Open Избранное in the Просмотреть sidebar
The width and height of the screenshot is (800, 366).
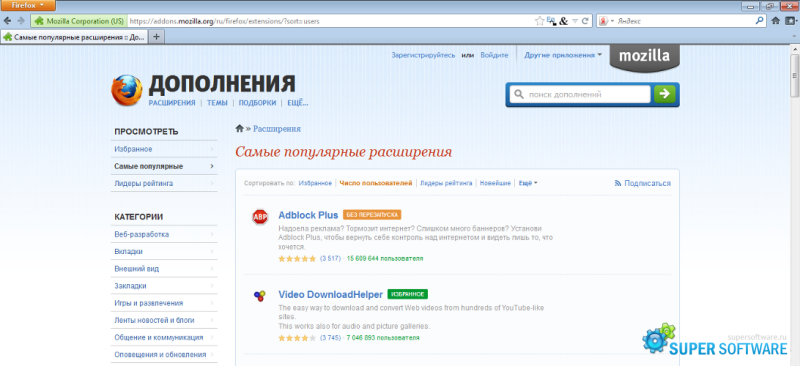164,149
